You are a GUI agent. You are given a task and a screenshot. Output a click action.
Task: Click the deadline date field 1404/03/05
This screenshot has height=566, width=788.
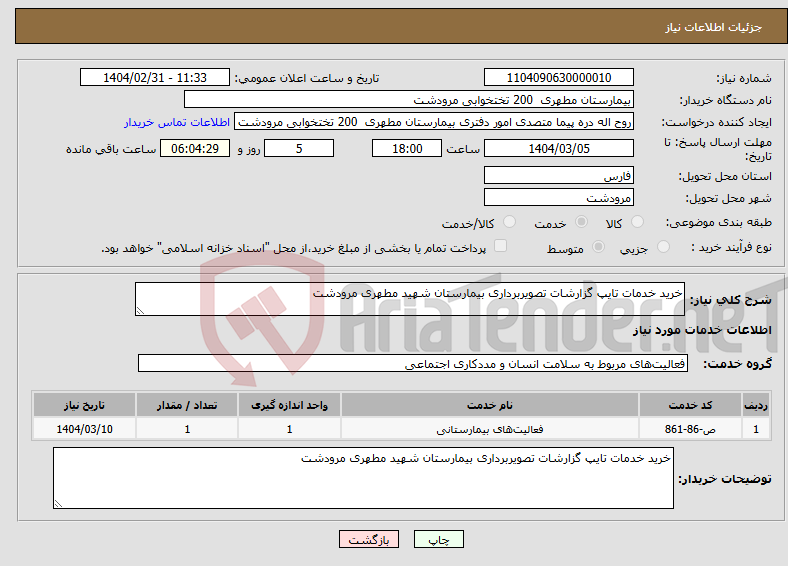pyautogui.click(x=559, y=148)
